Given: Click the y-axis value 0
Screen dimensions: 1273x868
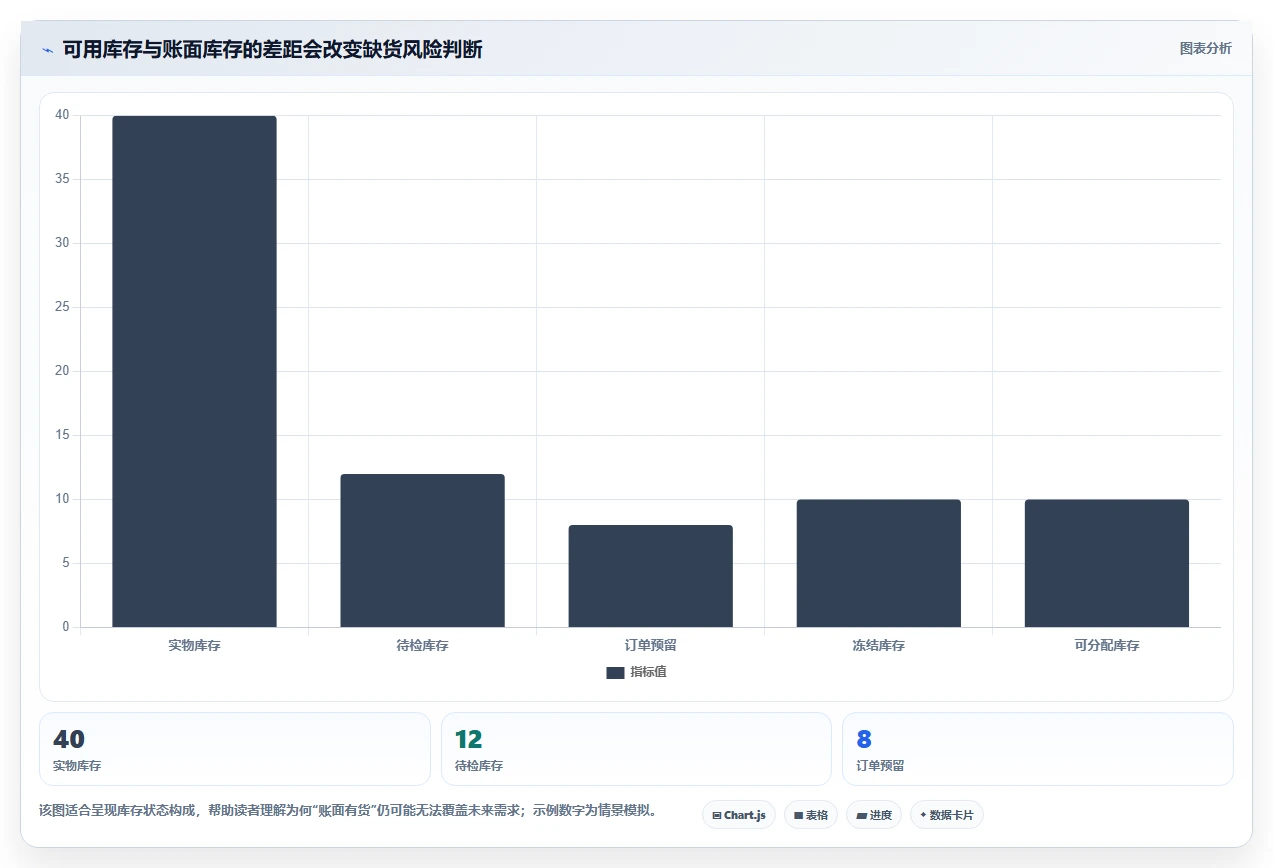Looking at the screenshot, I should (66, 627).
